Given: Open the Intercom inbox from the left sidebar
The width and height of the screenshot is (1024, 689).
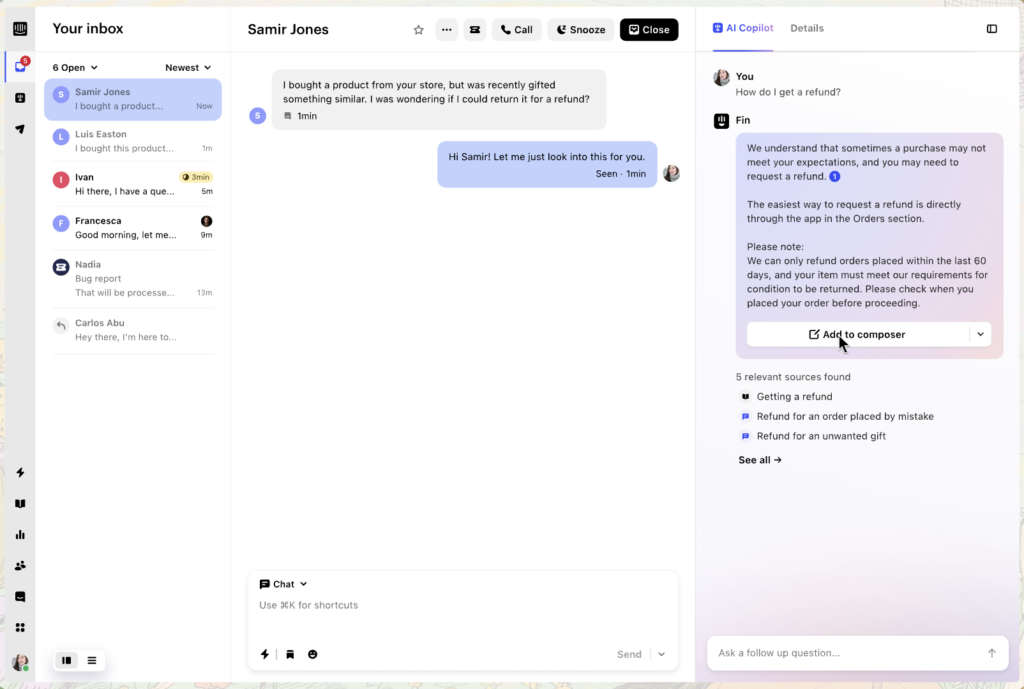Looking at the screenshot, I should 20,65.
